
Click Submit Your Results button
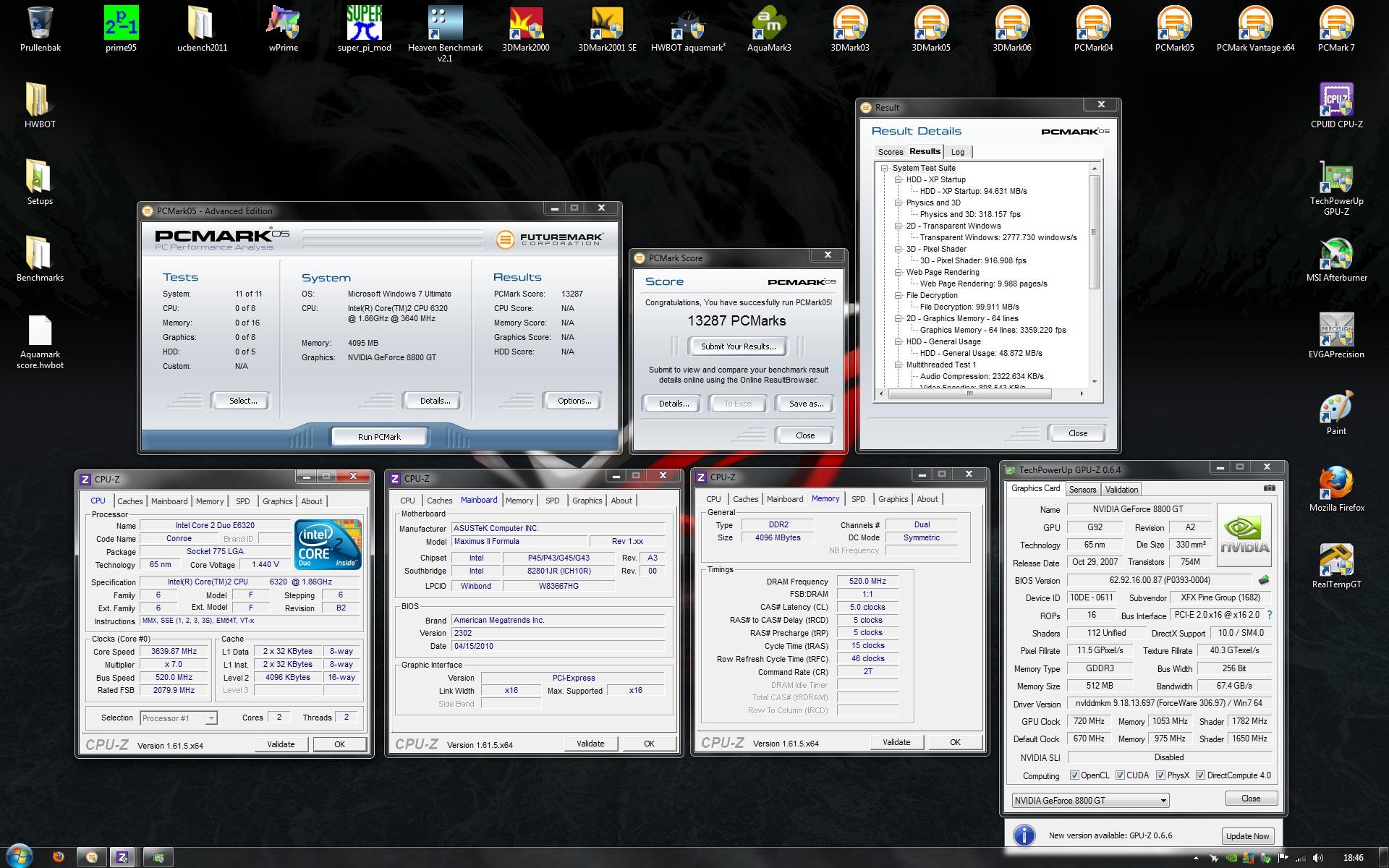[738, 346]
